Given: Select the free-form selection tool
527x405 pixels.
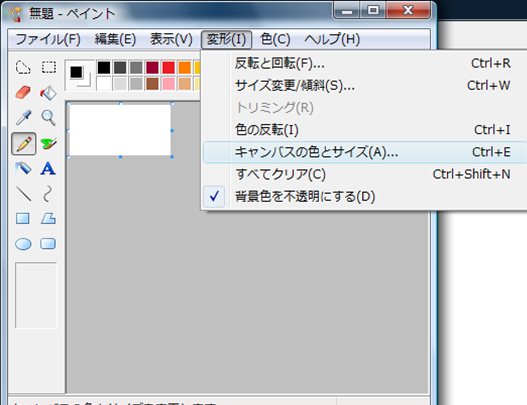Looking at the screenshot, I should click(23, 68).
